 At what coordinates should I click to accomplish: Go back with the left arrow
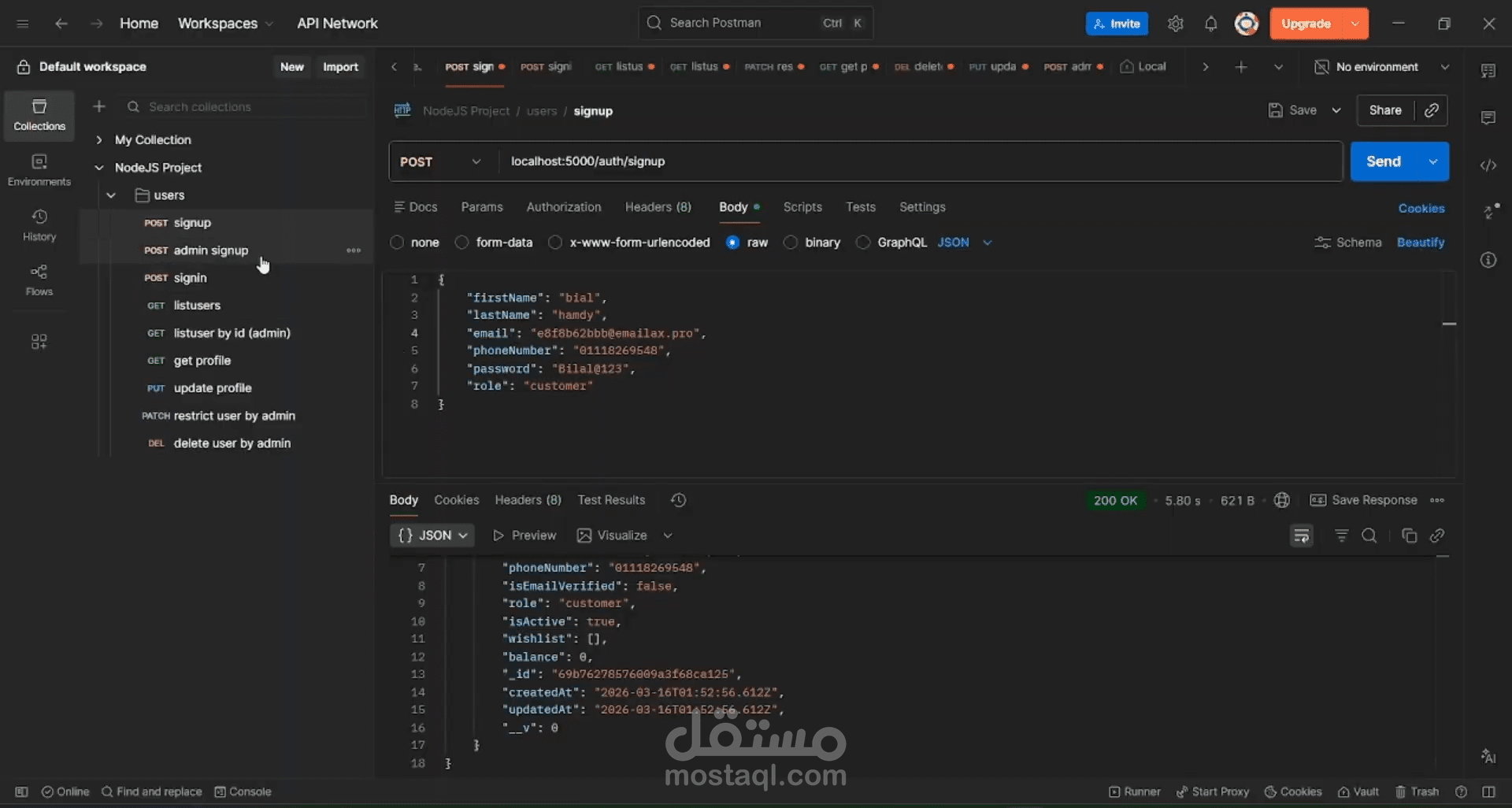pos(61,24)
